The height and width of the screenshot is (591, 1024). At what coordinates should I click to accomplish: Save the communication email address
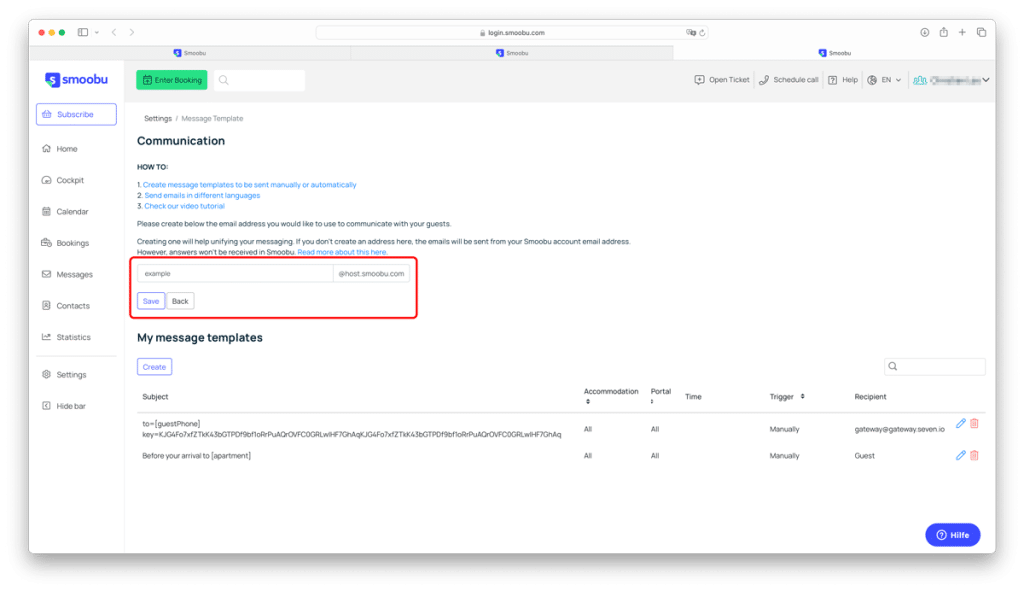(x=150, y=301)
